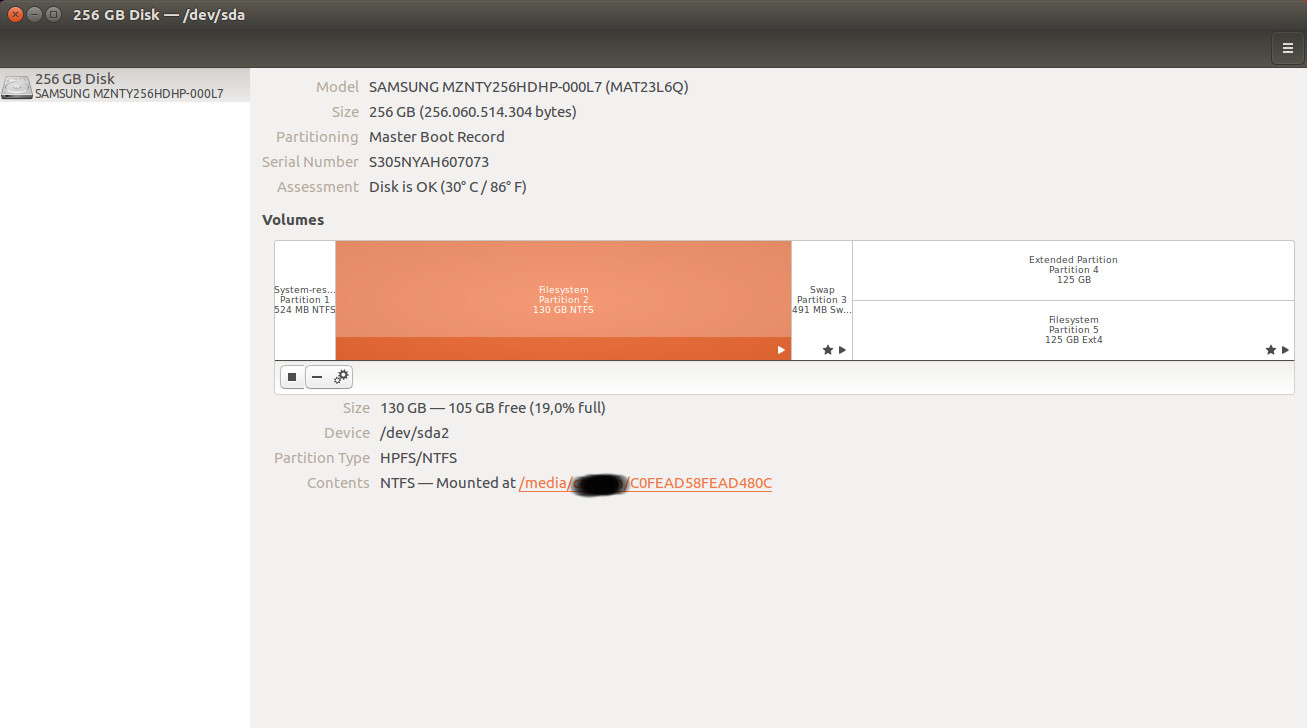The image size is (1307, 728).
Task: Select System-reserved Partition 1 block
Action: point(305,300)
